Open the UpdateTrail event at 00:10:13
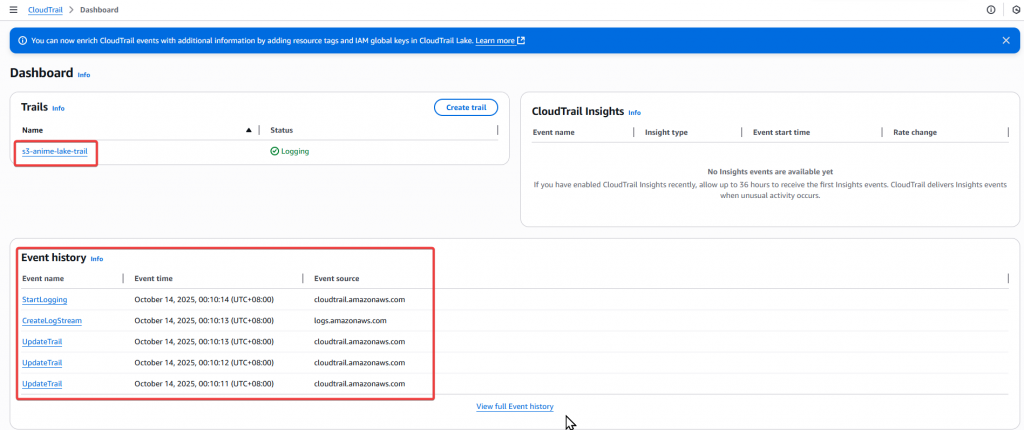1024x430 pixels. pos(42,341)
